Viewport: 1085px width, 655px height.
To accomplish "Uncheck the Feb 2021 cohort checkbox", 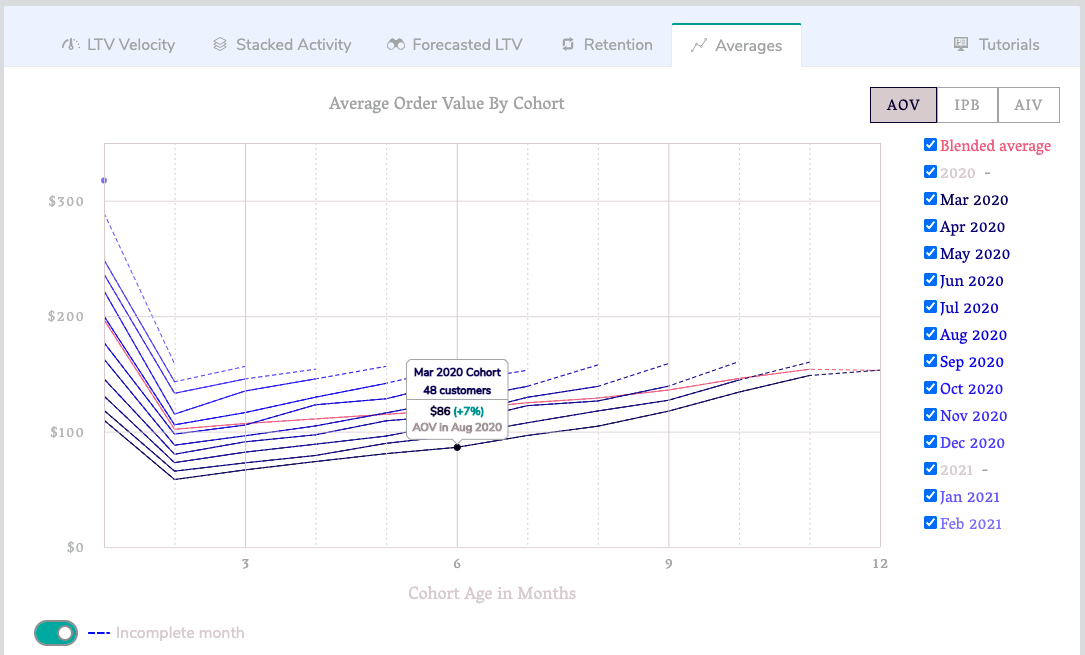I will [931, 522].
